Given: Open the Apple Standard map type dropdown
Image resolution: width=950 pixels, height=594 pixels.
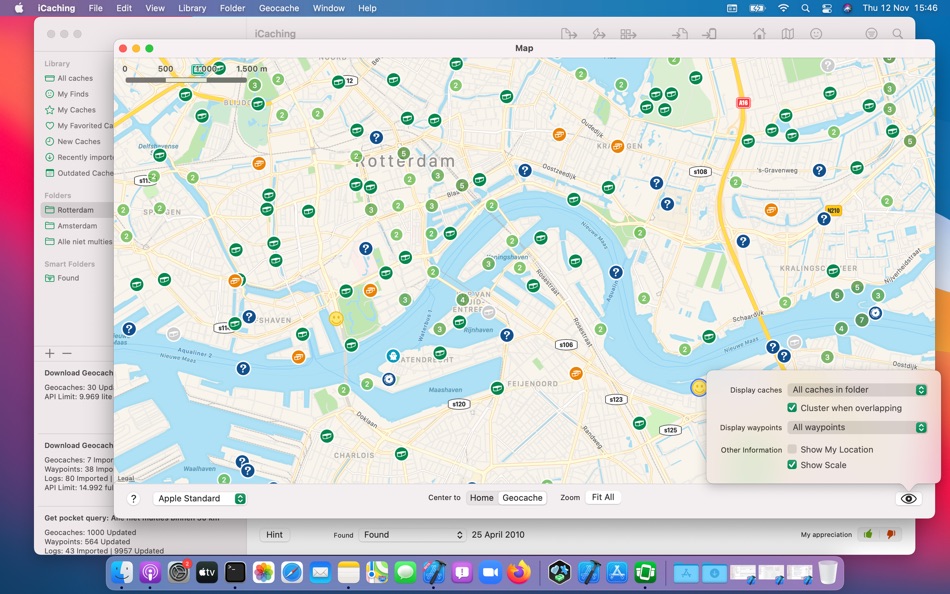Looking at the screenshot, I should coord(199,497).
